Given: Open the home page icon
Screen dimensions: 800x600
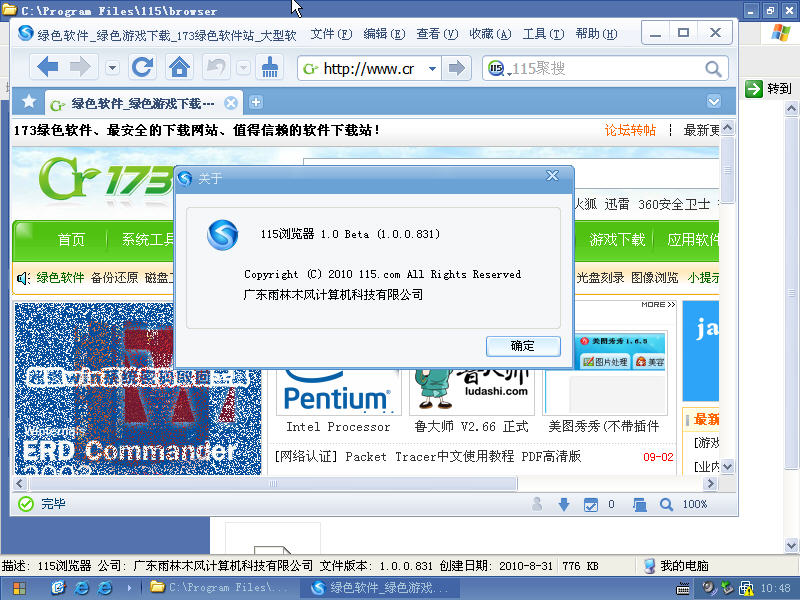Looking at the screenshot, I should tap(180, 67).
